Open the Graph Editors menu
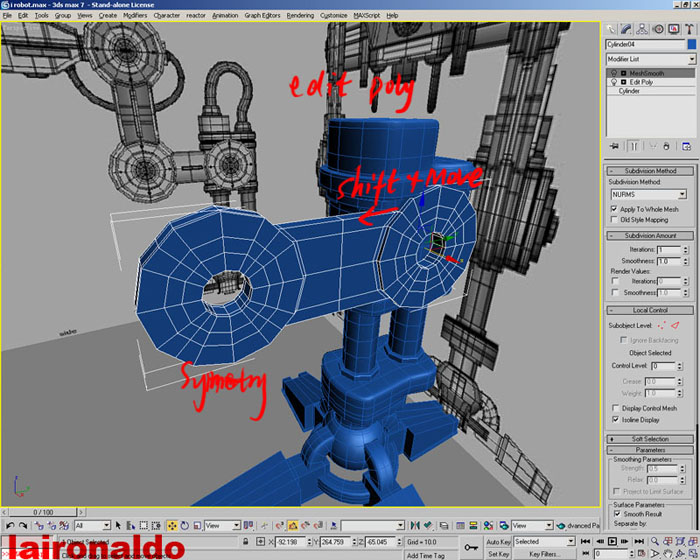700x560 pixels. 262,16
